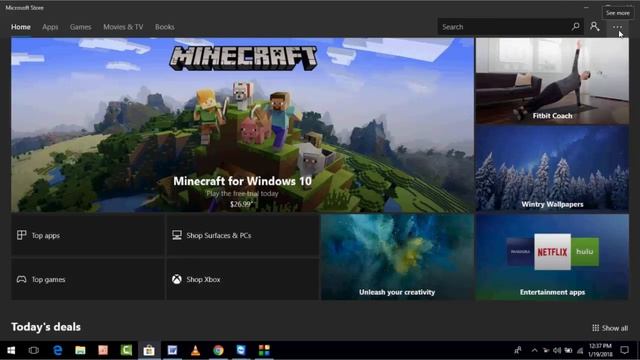
Task: Click the battery tray icon
Action: click(568, 350)
